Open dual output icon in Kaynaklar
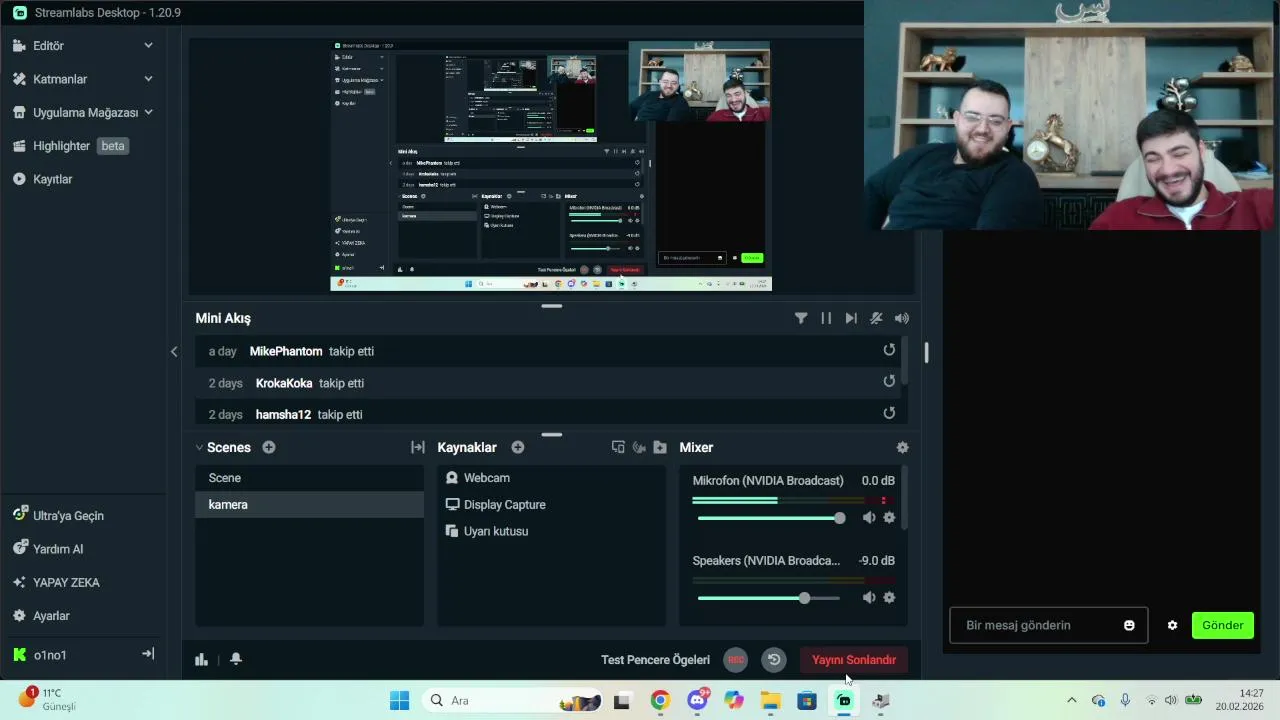Image resolution: width=1280 pixels, height=720 pixels. 618,447
